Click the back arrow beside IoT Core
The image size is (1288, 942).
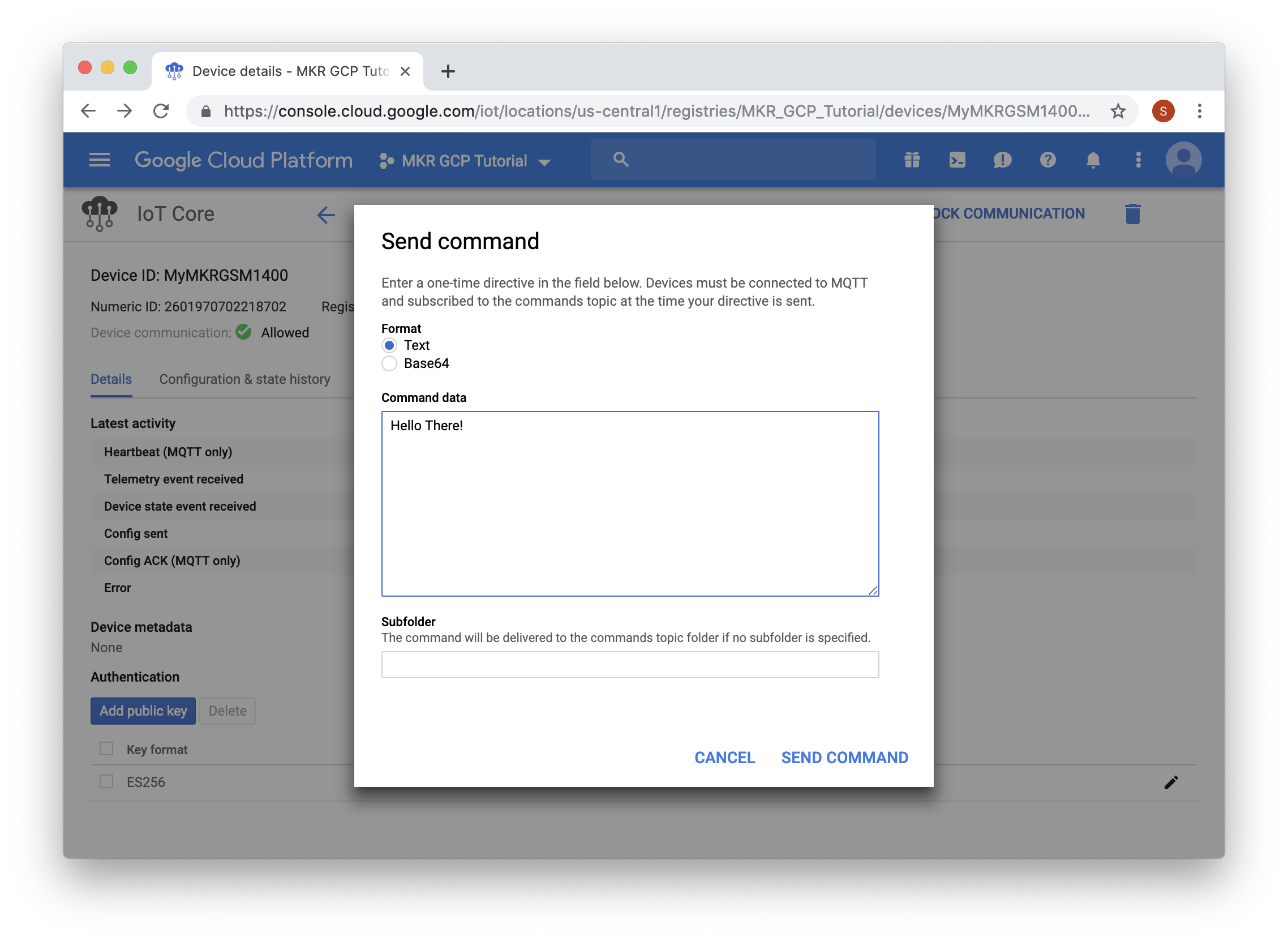tap(325, 215)
